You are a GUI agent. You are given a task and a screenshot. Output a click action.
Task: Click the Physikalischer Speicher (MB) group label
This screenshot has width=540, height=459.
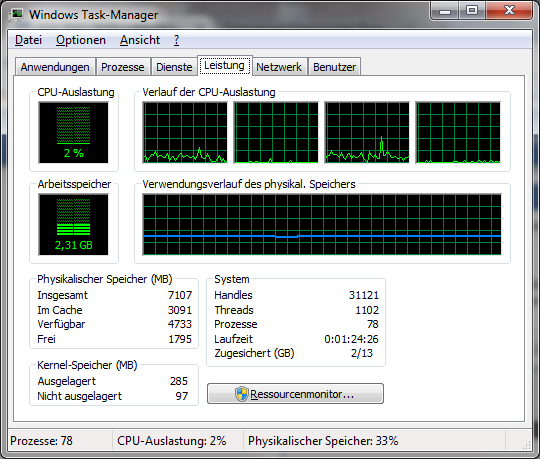(105, 279)
